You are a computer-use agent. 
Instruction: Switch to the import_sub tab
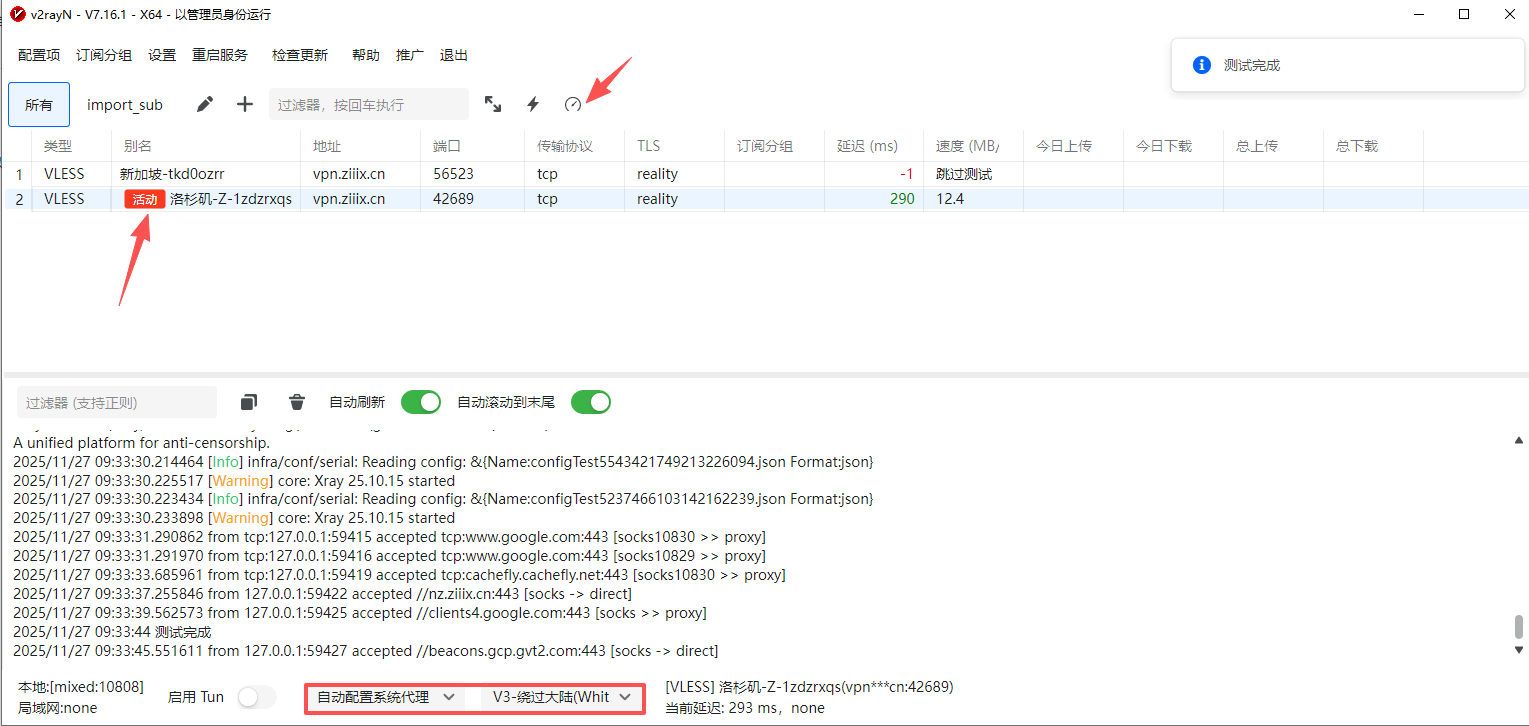(125, 105)
